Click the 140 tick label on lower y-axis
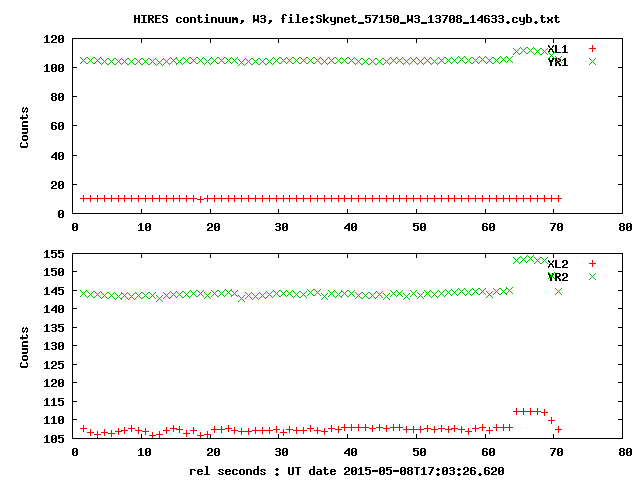 (54, 309)
